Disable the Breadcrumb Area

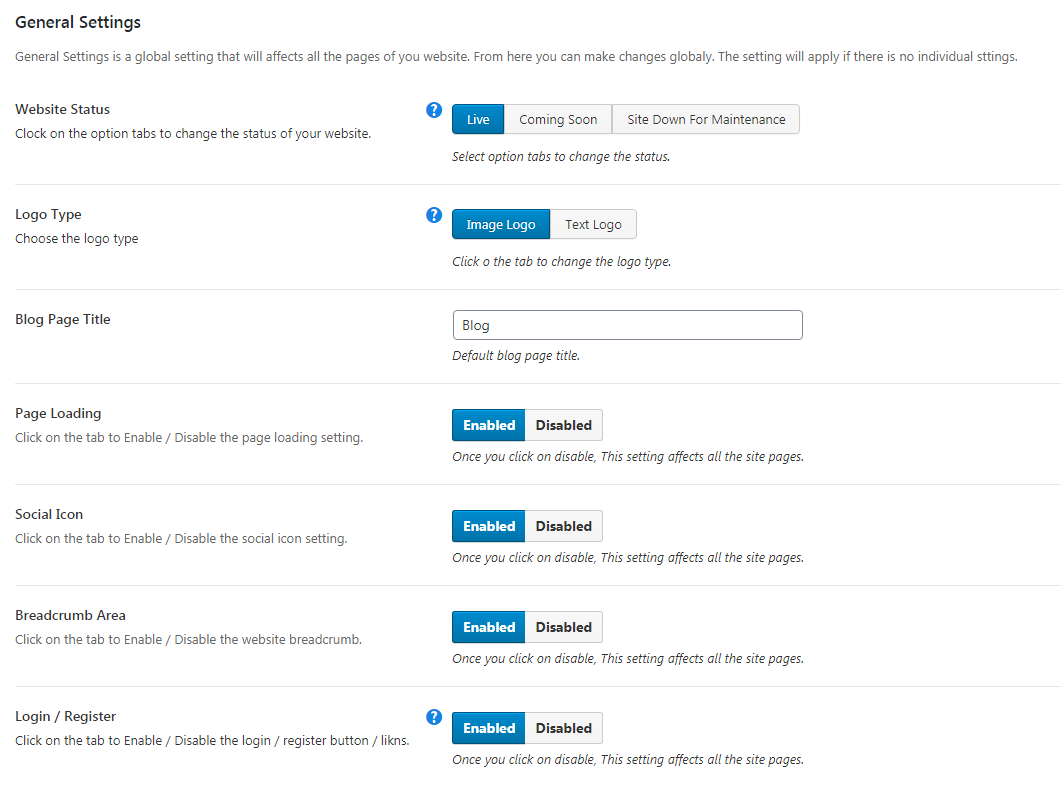click(x=564, y=627)
